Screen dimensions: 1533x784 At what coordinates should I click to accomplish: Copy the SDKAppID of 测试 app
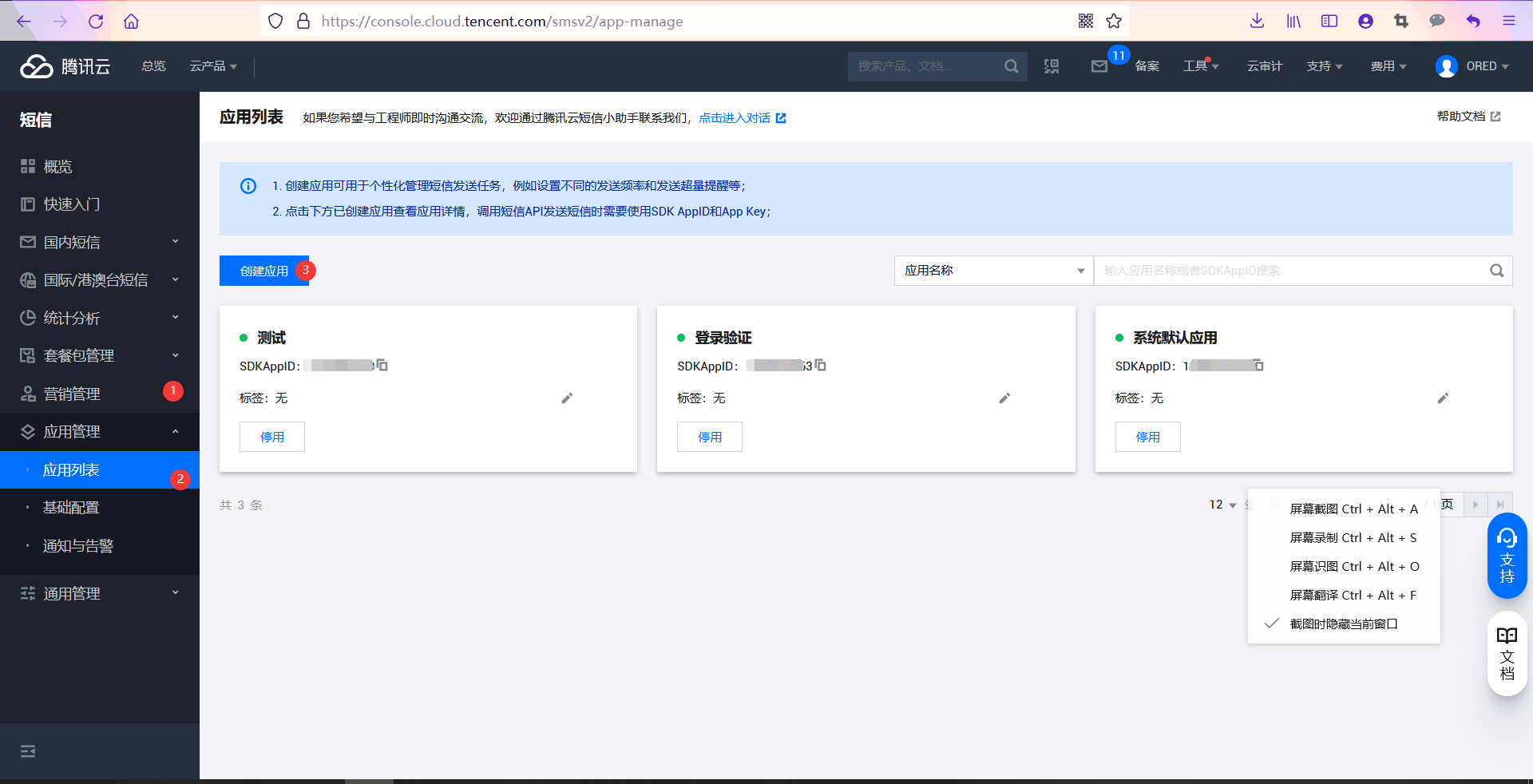pyautogui.click(x=382, y=365)
